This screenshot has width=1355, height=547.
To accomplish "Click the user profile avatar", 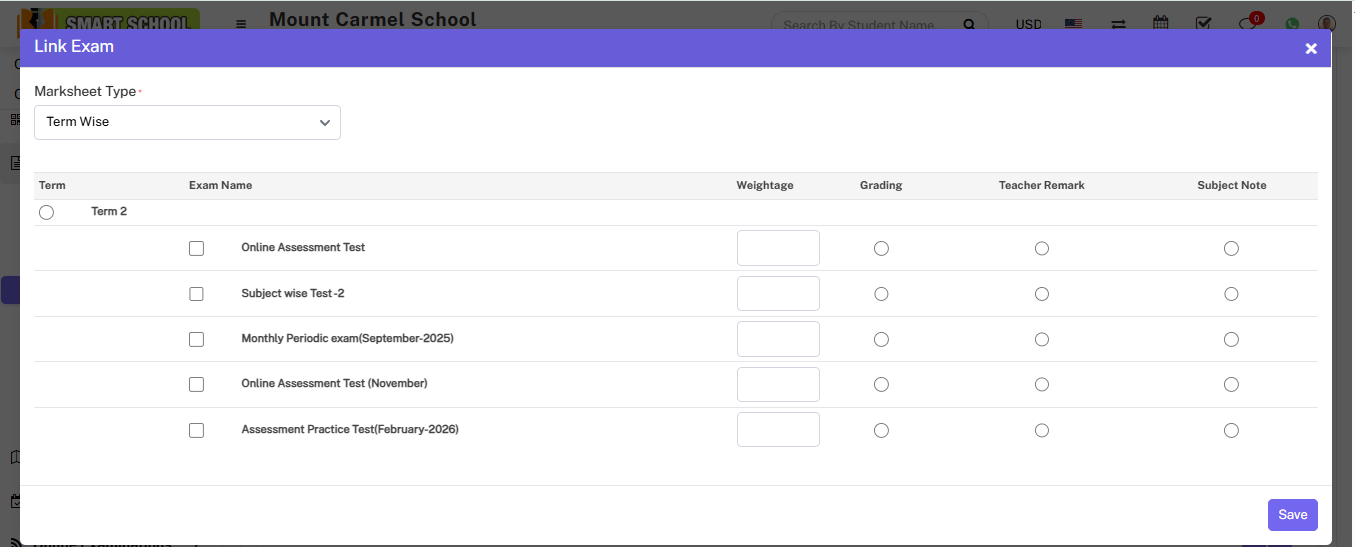I will coord(1326,24).
